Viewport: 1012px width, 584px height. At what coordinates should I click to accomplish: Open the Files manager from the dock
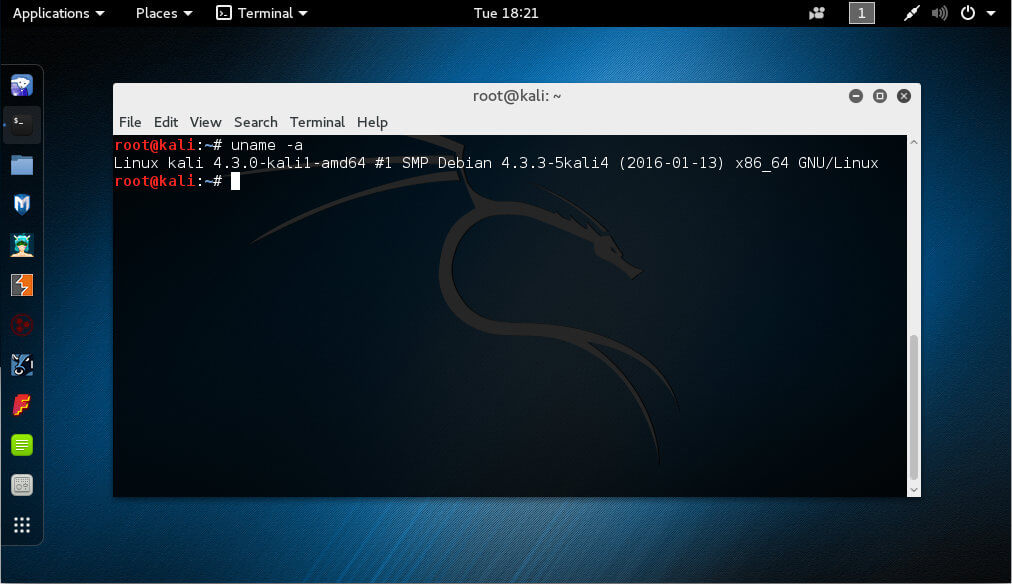pyautogui.click(x=22, y=164)
